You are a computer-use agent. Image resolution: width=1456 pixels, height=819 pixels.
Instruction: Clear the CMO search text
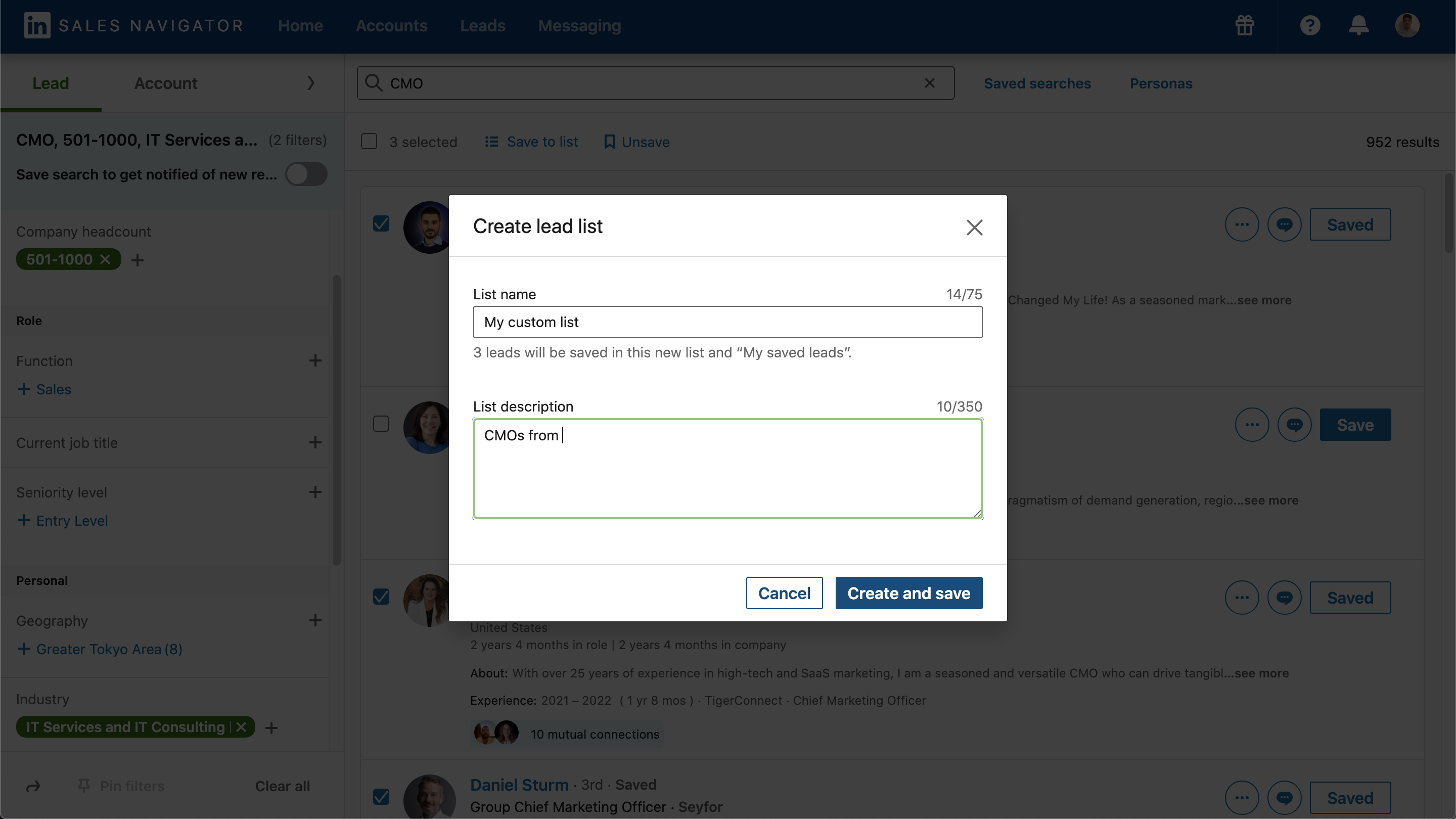[x=930, y=83]
